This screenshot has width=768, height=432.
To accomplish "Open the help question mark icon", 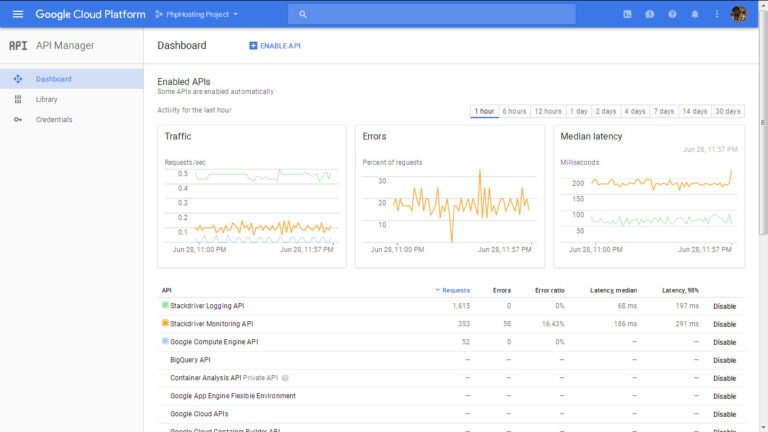I will [x=672, y=14].
